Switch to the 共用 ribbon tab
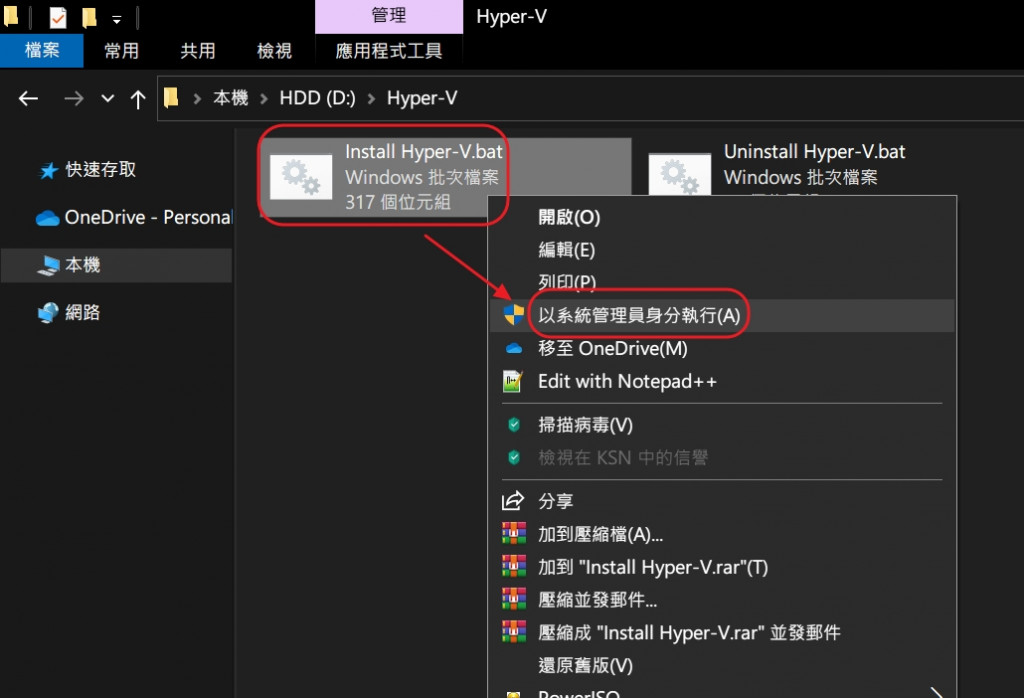The width and height of the screenshot is (1024, 698). (198, 50)
